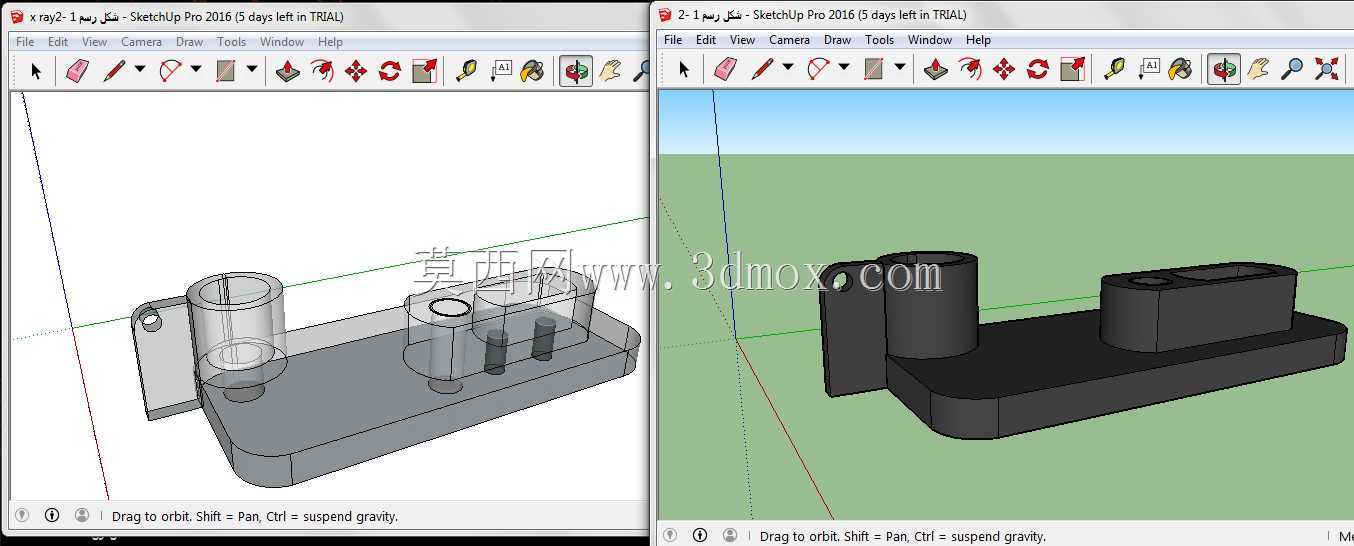Activate the Orbit tool in 2- 1 window
This screenshot has height=546, width=1354.
click(x=1224, y=69)
